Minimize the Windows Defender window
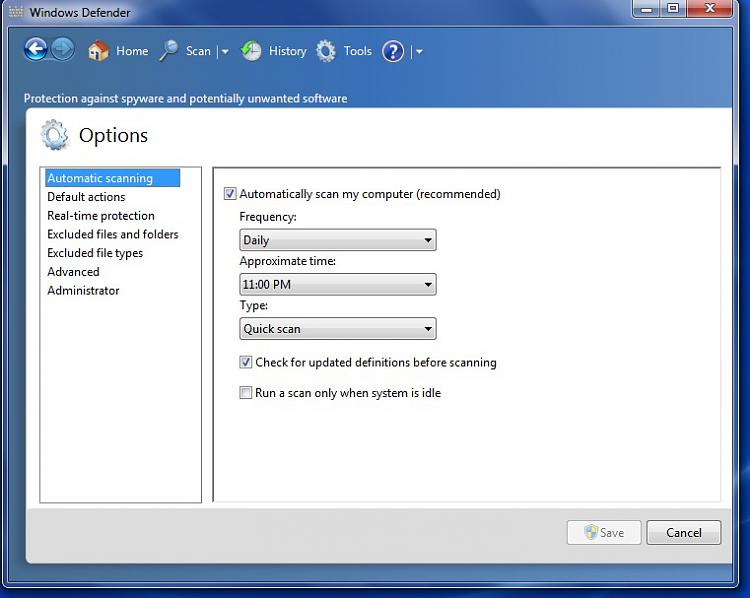 pyautogui.click(x=646, y=9)
